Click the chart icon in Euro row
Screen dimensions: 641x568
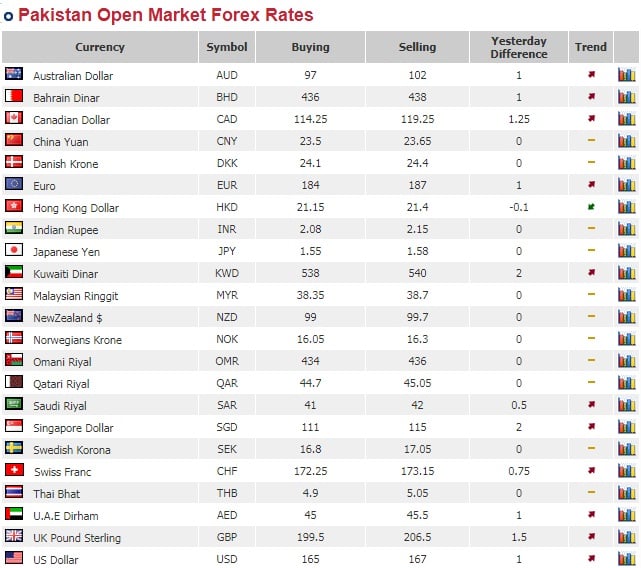pos(627,185)
